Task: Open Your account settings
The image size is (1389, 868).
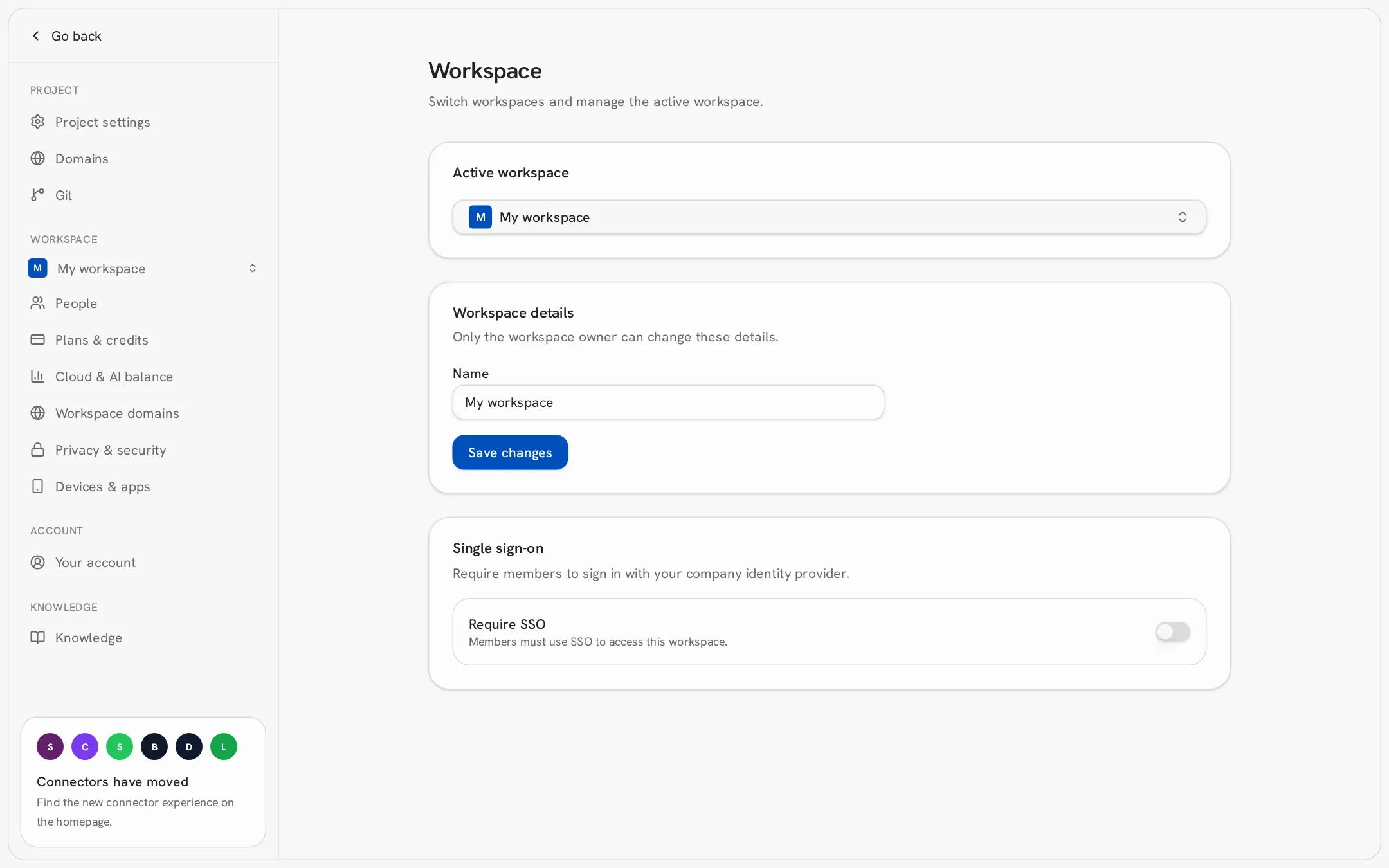Action: pos(143,563)
